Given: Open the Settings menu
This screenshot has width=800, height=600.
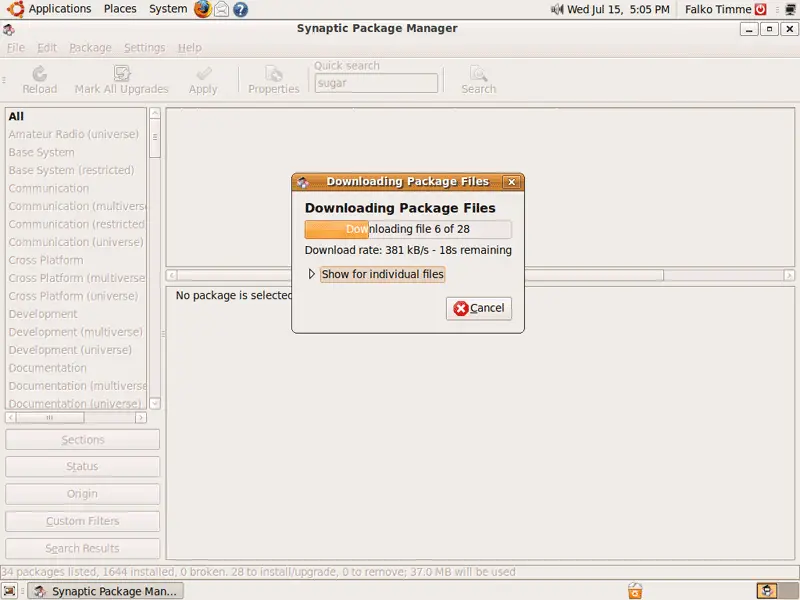Looking at the screenshot, I should pos(144,48).
